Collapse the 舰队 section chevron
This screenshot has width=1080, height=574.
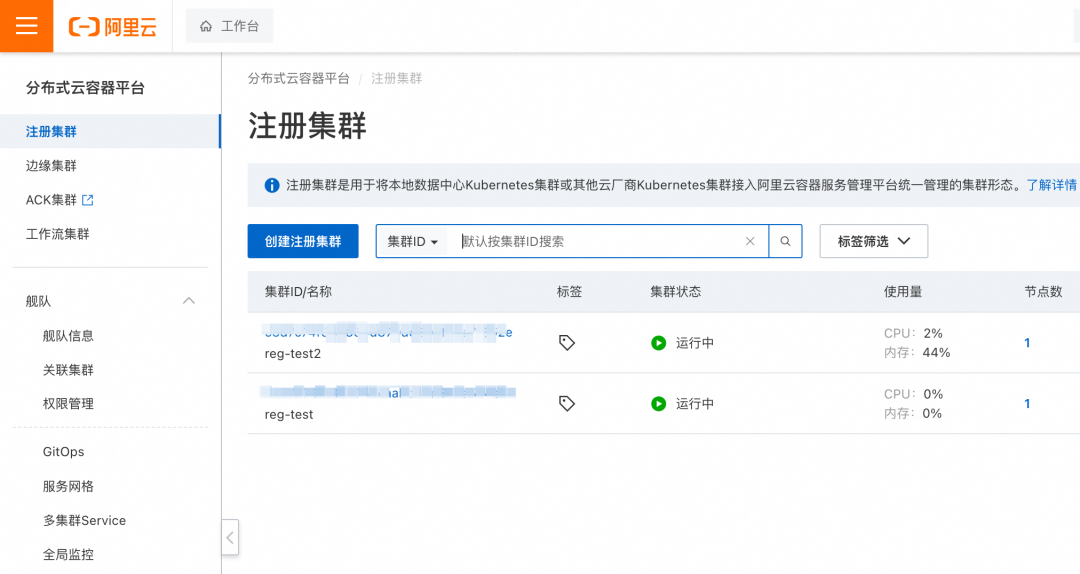[x=189, y=300]
